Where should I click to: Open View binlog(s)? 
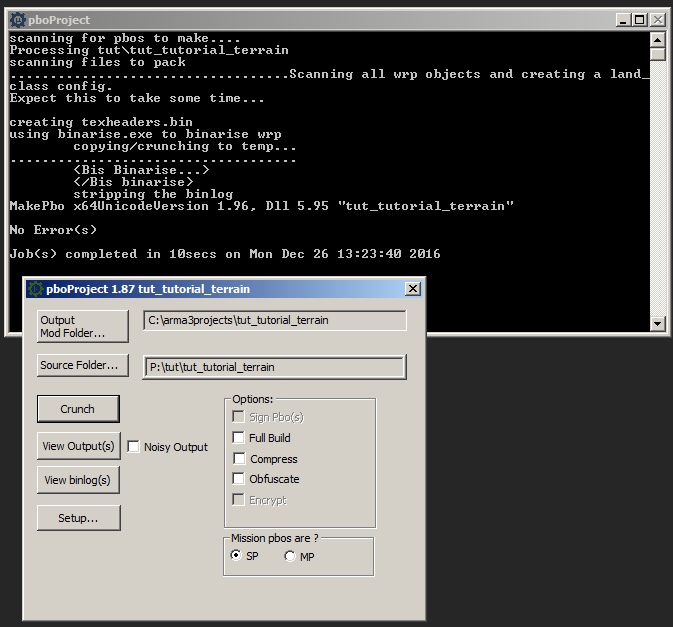click(x=78, y=480)
